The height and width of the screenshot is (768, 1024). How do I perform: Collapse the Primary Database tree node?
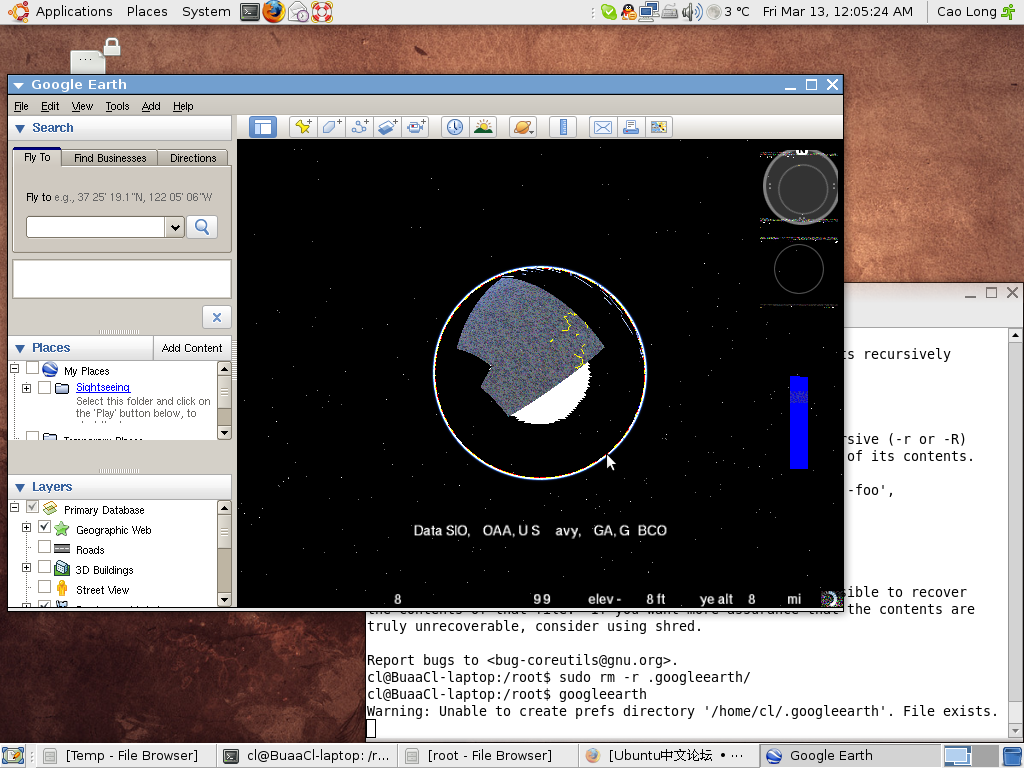pyautogui.click(x=14, y=507)
